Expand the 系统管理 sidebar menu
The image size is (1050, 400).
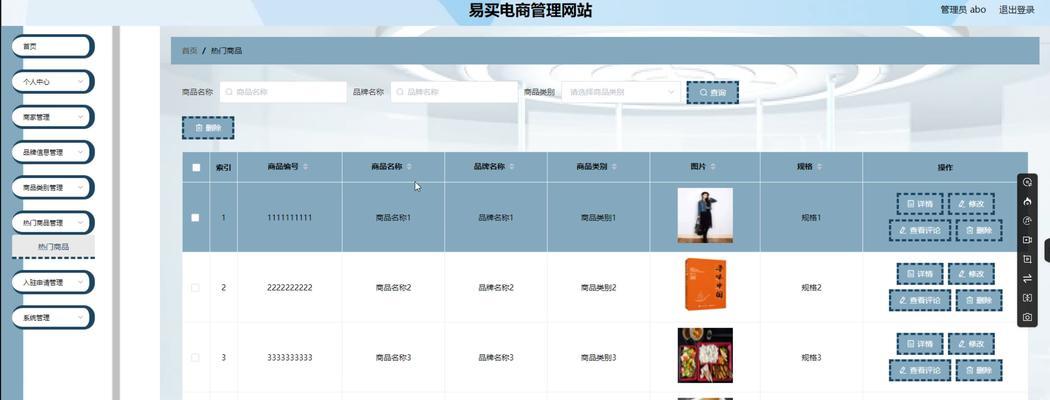(x=52, y=318)
